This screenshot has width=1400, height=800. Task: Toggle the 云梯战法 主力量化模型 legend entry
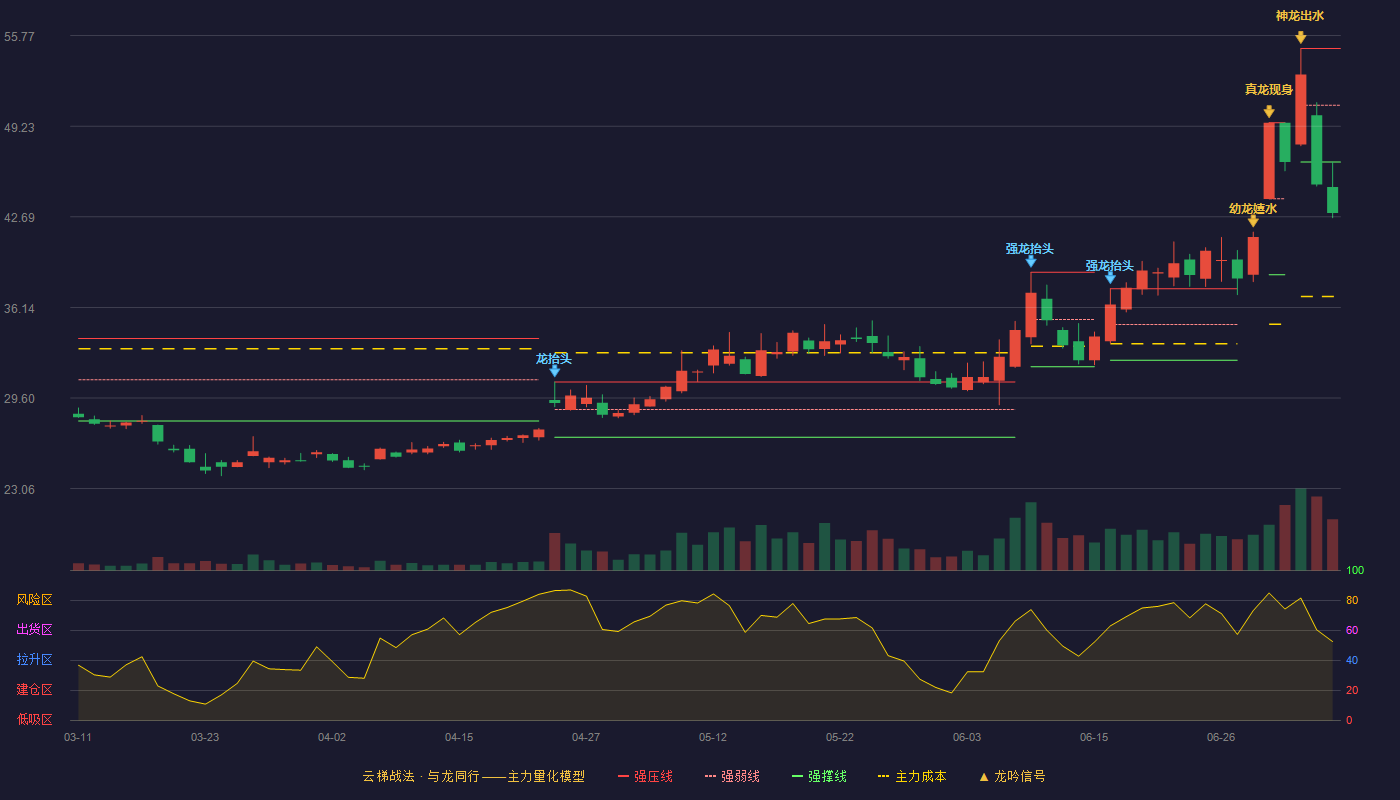pos(474,776)
